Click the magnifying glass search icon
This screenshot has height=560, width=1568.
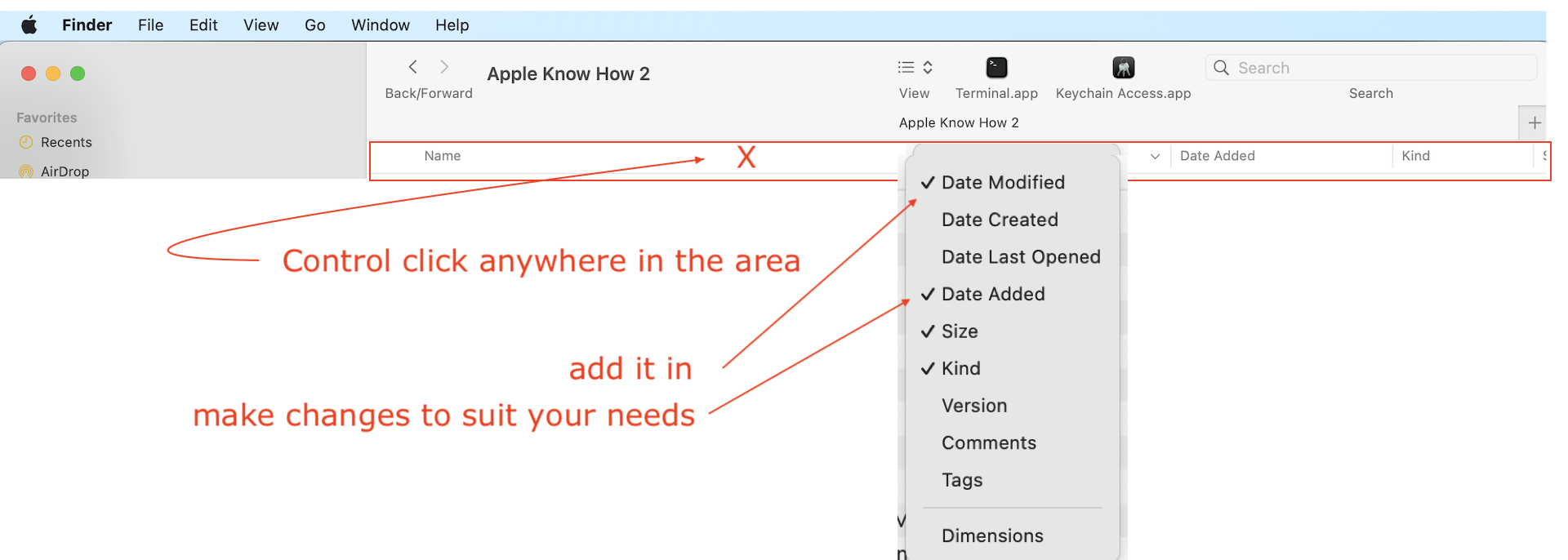(x=1221, y=68)
